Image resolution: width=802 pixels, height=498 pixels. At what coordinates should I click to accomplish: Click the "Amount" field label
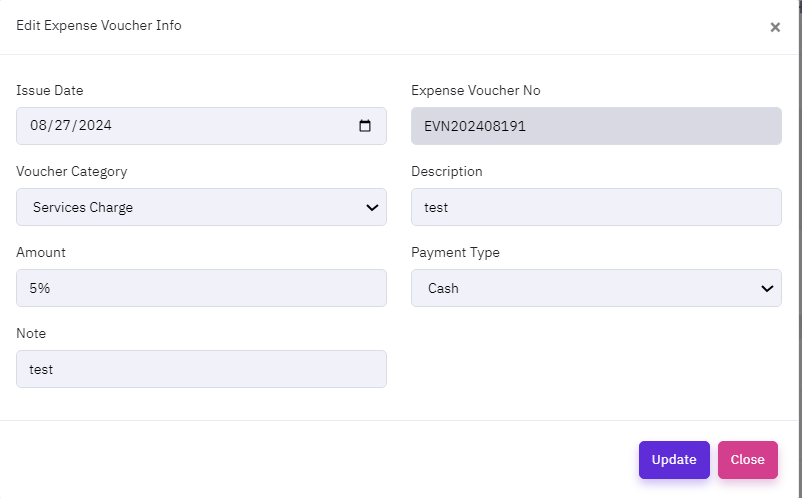click(41, 252)
